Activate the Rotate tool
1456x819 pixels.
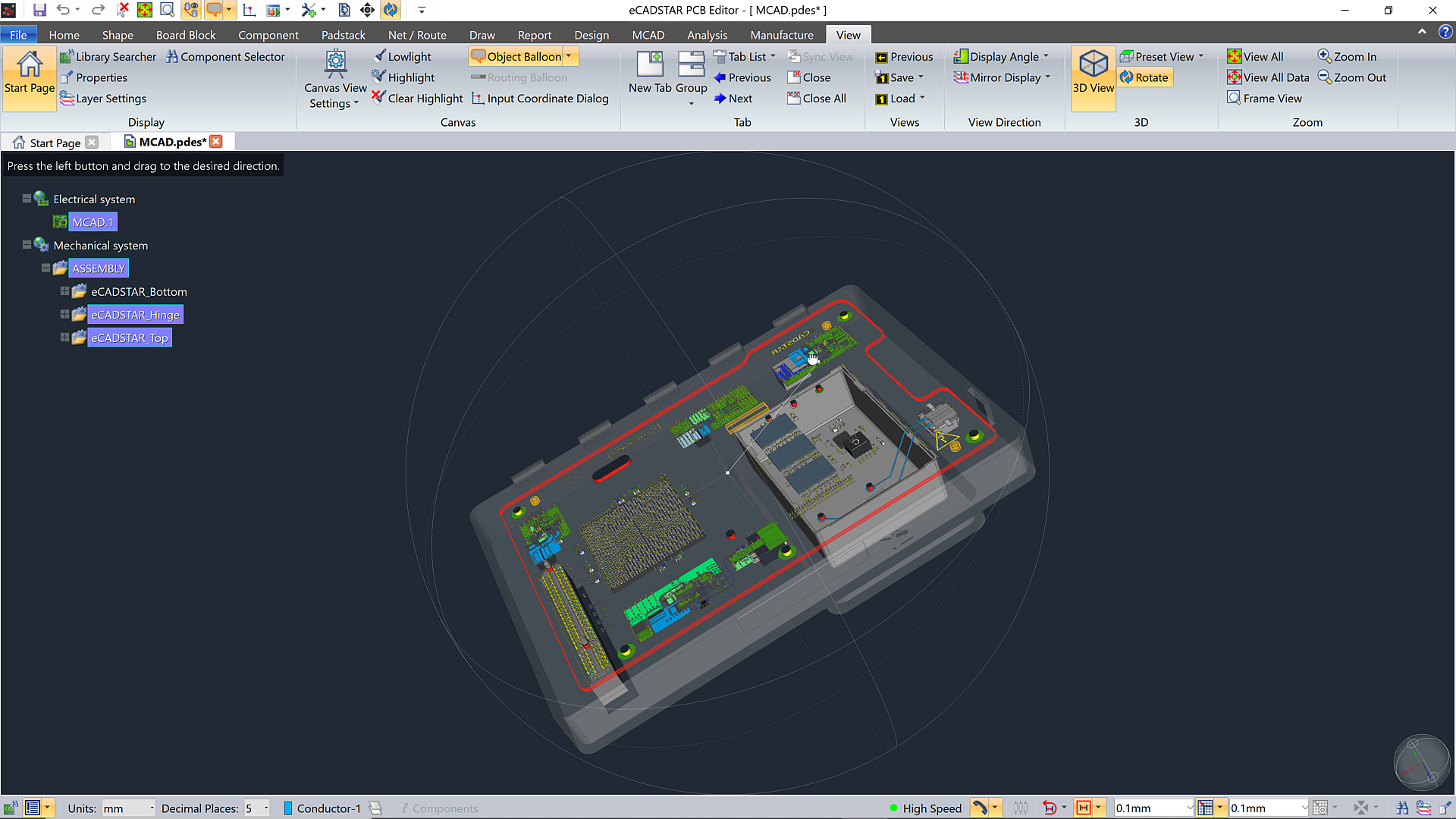click(x=1145, y=77)
